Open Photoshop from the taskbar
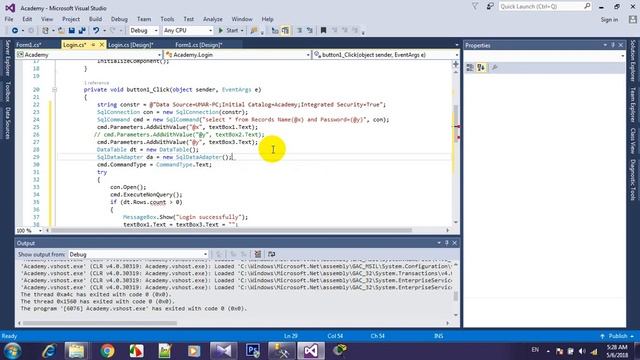The width and height of the screenshot is (640, 360). tap(253, 351)
